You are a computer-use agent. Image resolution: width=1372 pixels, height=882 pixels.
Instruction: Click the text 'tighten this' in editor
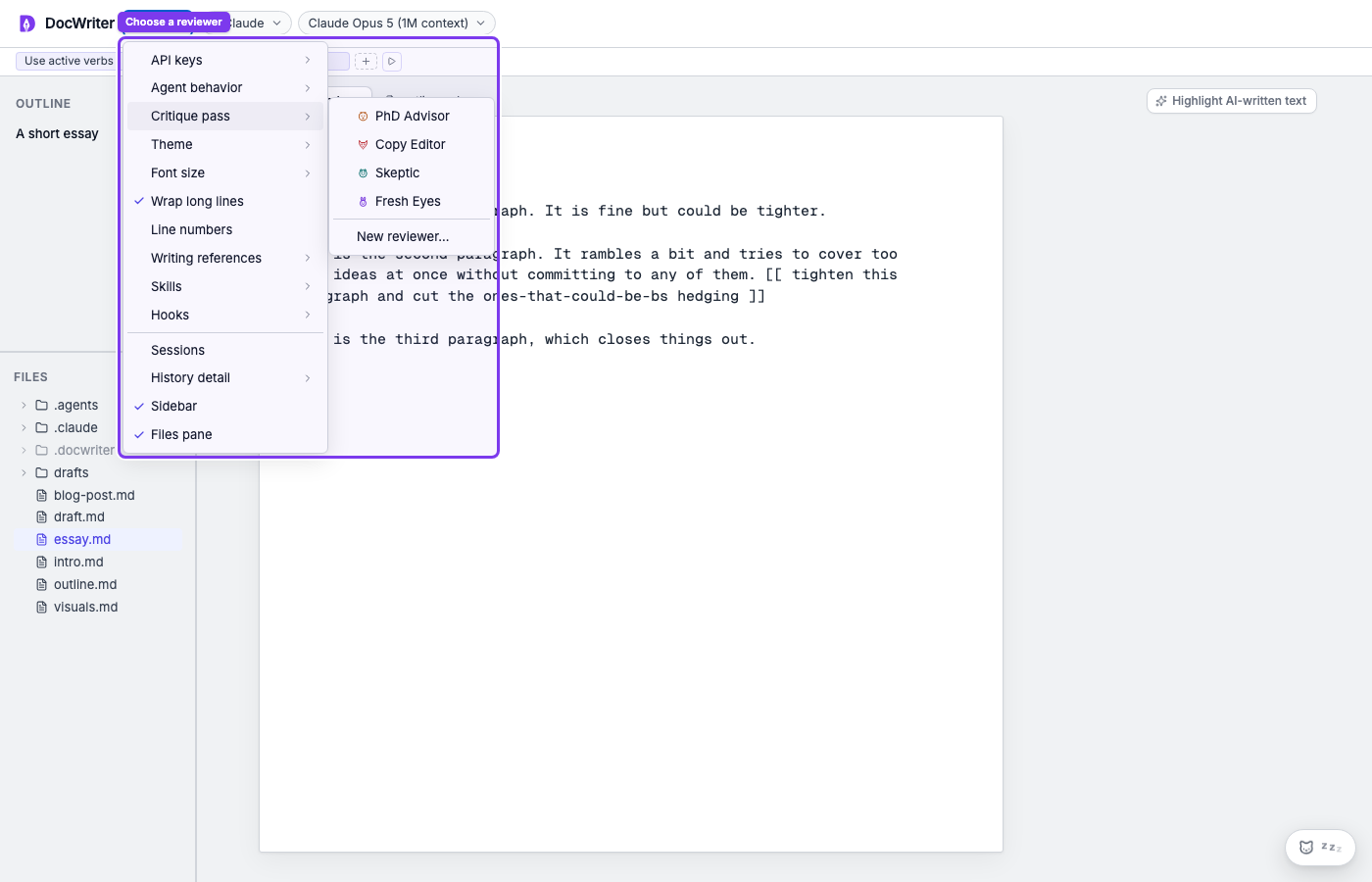[845, 274]
